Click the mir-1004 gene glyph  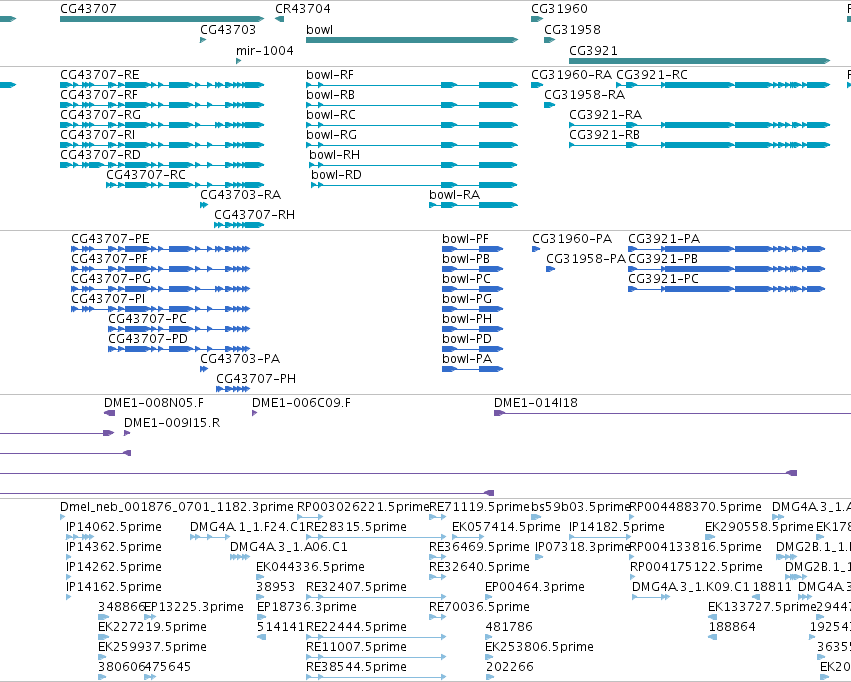(238, 61)
